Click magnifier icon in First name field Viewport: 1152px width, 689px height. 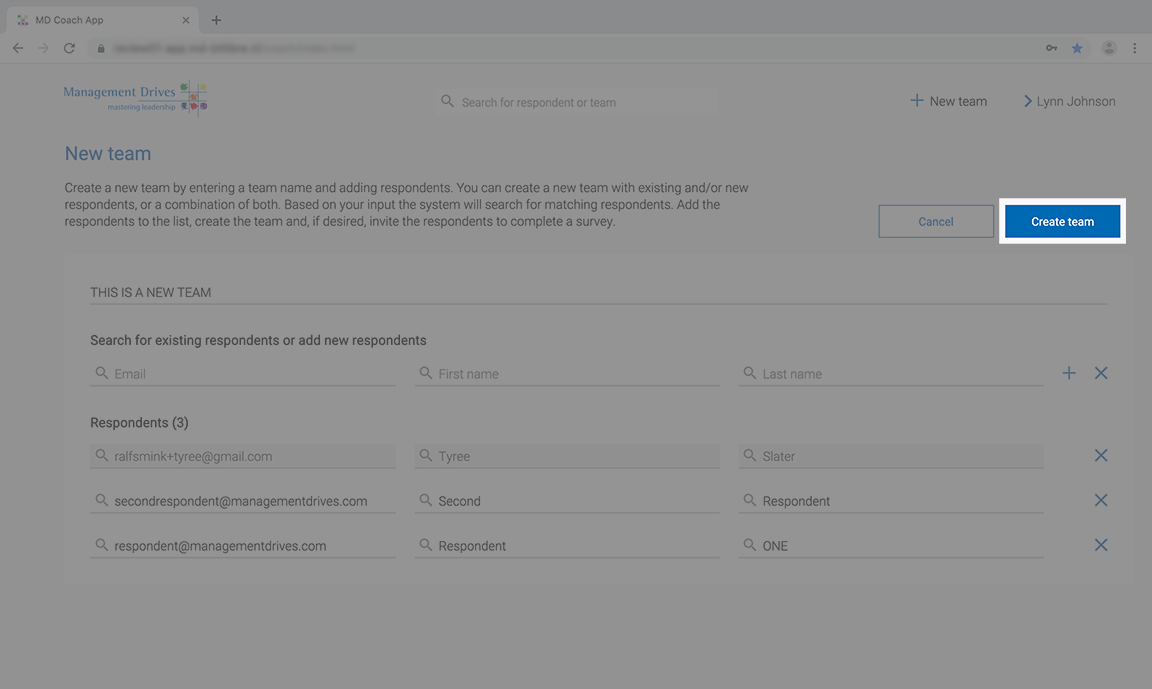pos(425,373)
